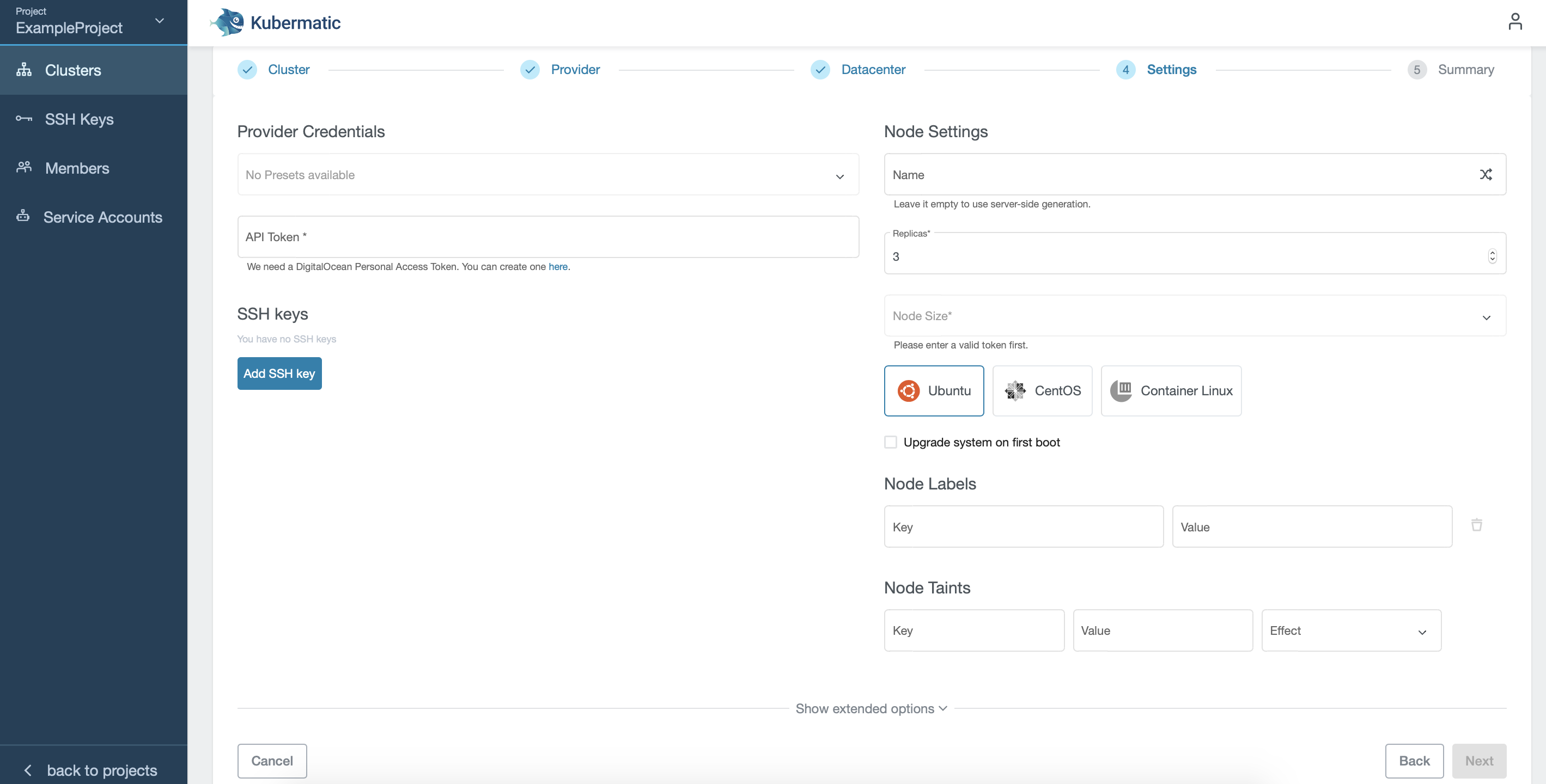Click the Node Settings heading
The height and width of the screenshot is (784, 1546).
click(x=936, y=131)
